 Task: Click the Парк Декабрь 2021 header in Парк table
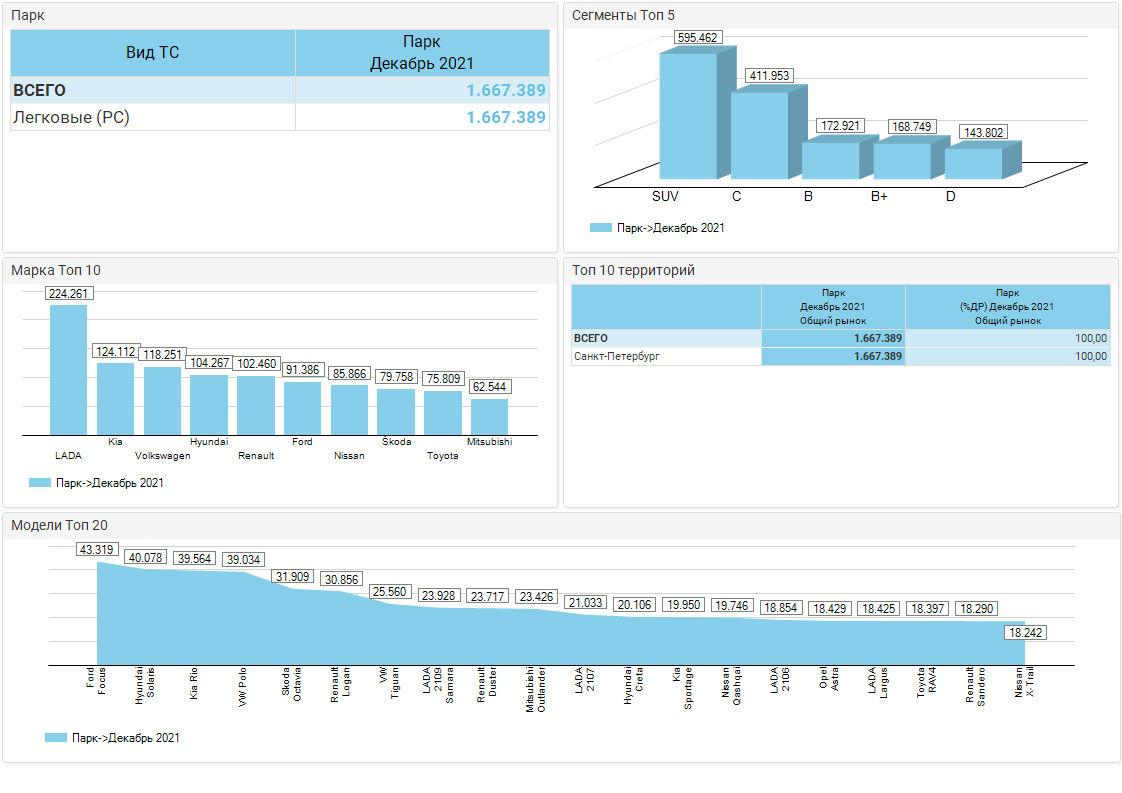(421, 52)
